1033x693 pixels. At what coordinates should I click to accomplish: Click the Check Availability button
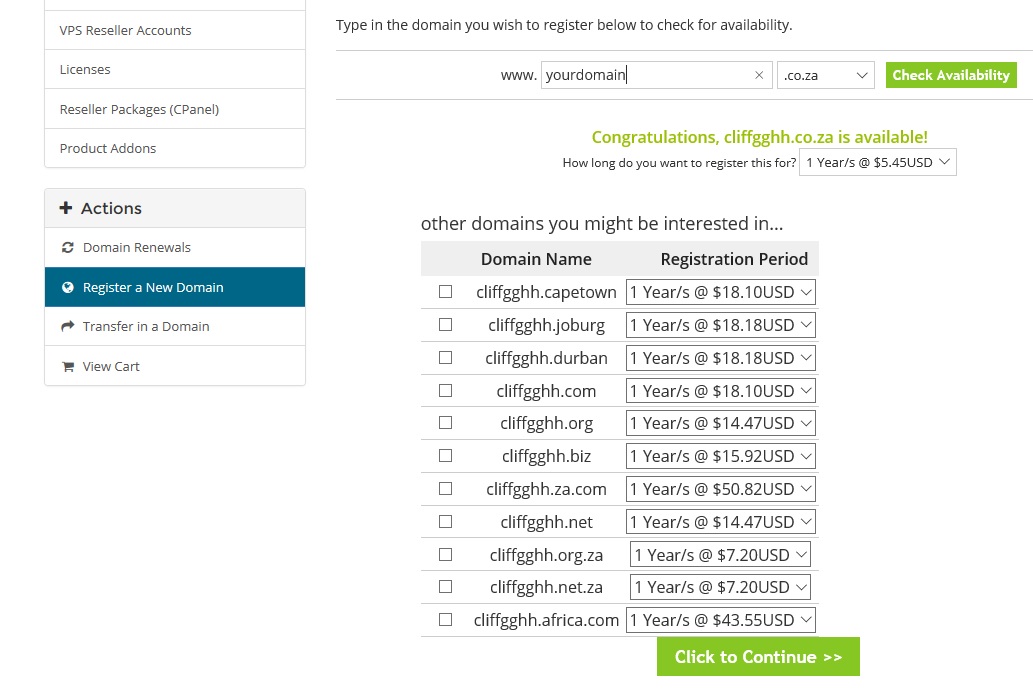pos(951,75)
